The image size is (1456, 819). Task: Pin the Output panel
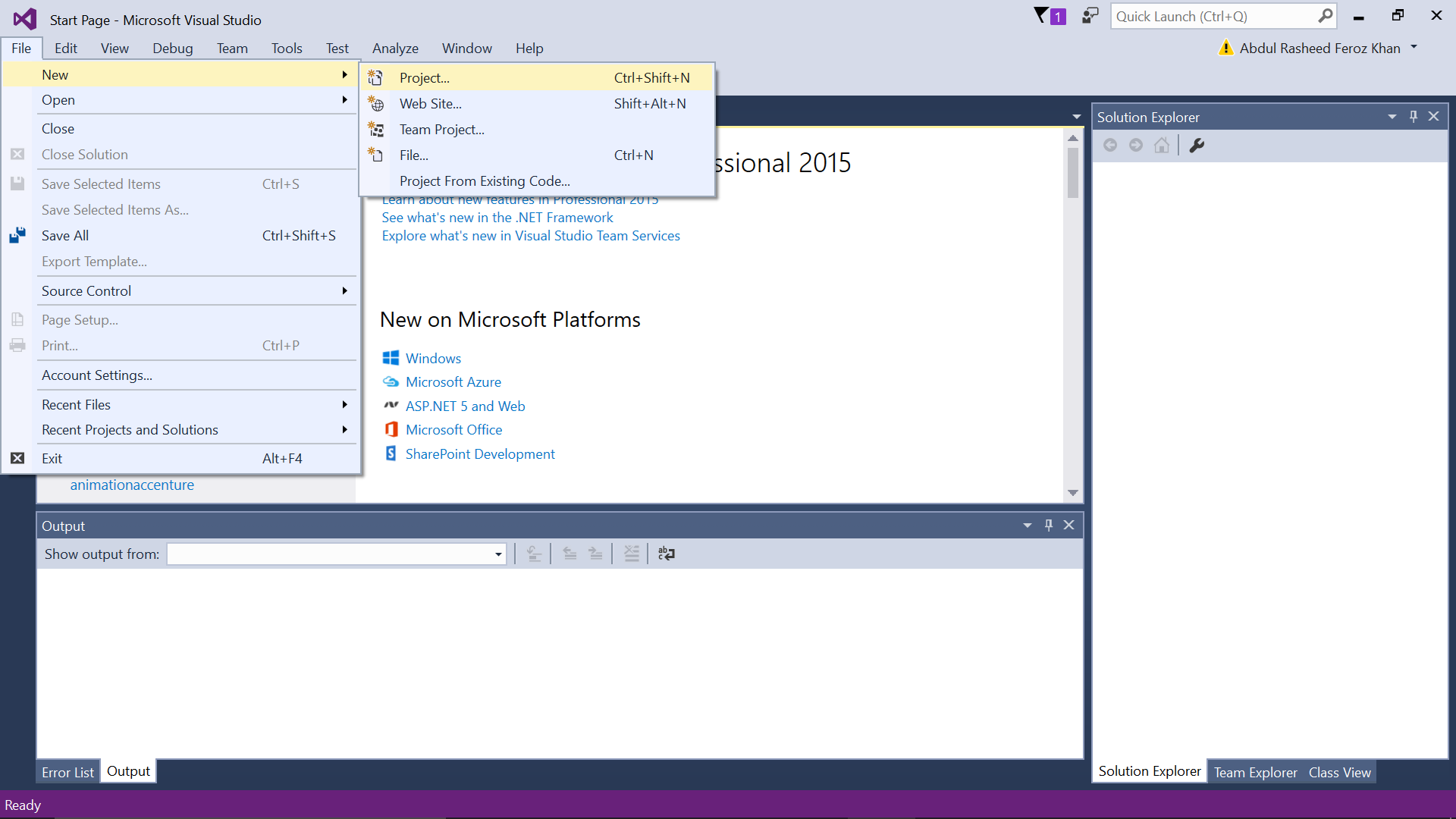click(1048, 525)
